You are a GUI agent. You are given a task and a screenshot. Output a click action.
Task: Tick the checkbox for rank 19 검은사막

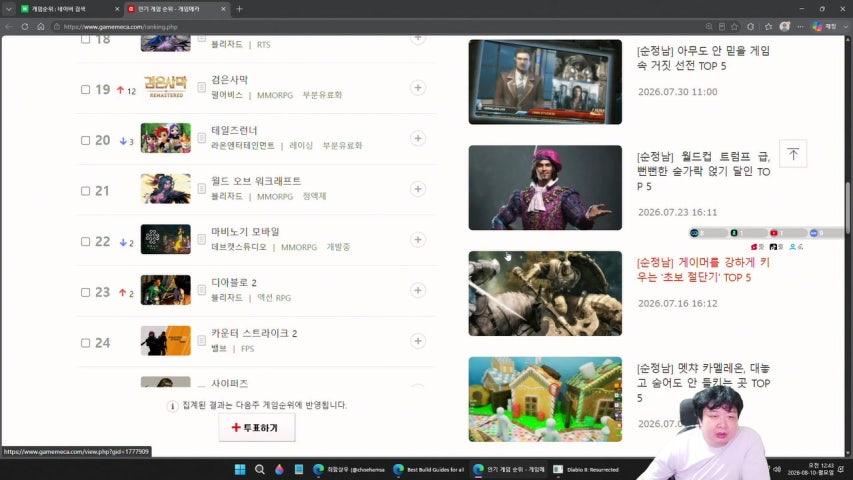(85, 90)
